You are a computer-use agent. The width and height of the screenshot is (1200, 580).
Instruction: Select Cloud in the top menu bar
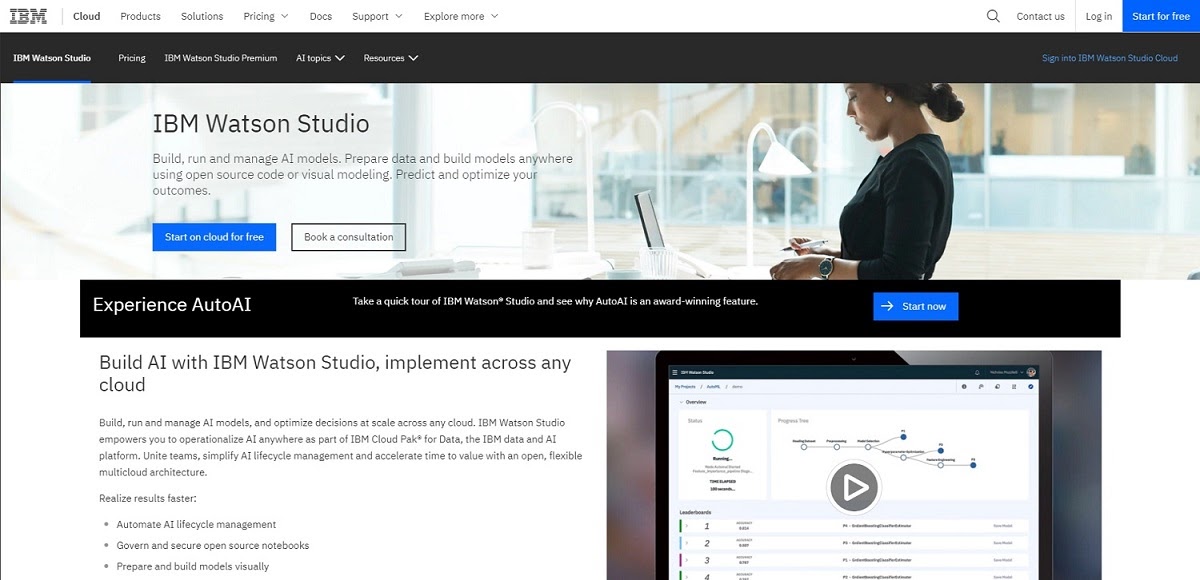[86, 16]
